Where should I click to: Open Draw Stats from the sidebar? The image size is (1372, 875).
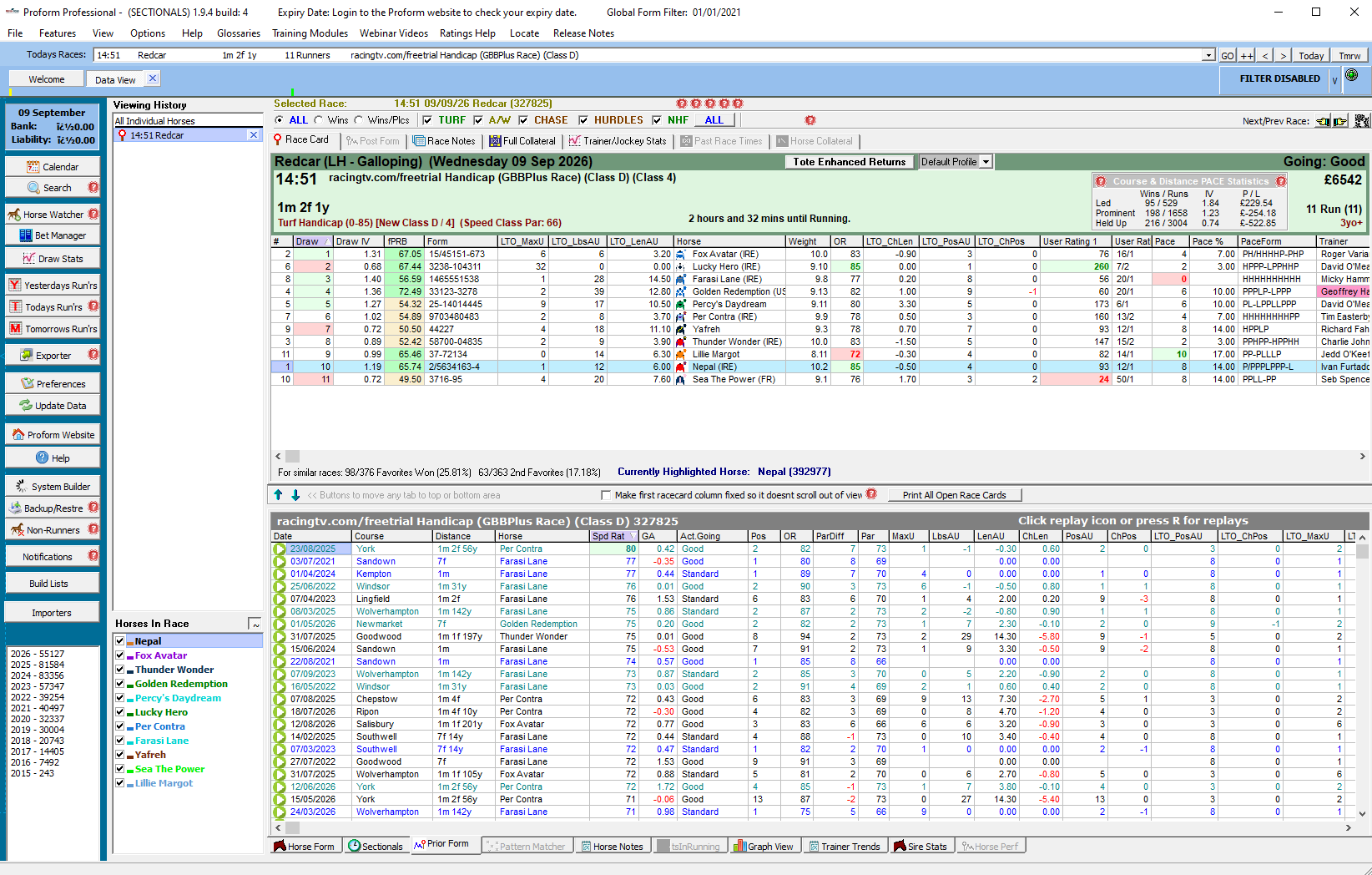pyautogui.click(x=52, y=259)
